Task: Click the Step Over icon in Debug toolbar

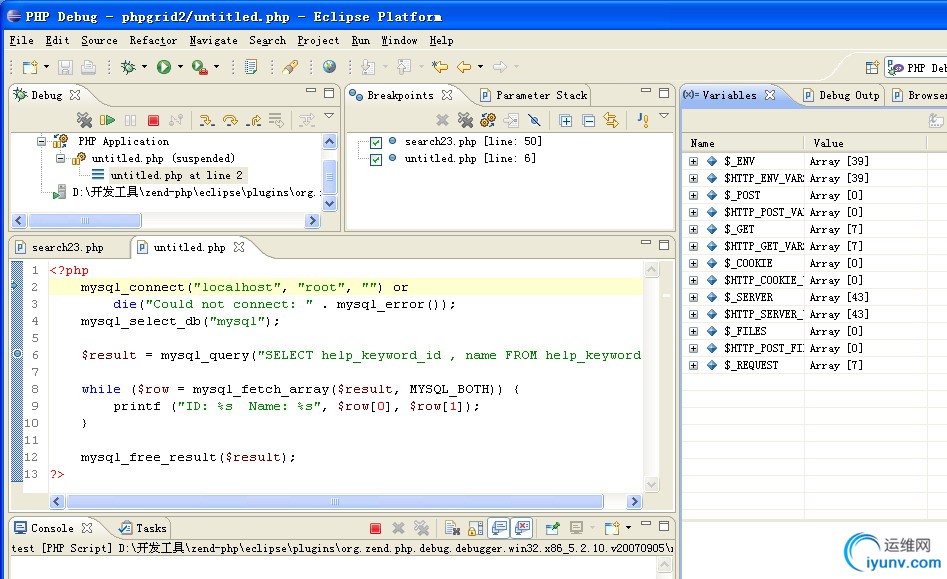Action: click(x=230, y=120)
